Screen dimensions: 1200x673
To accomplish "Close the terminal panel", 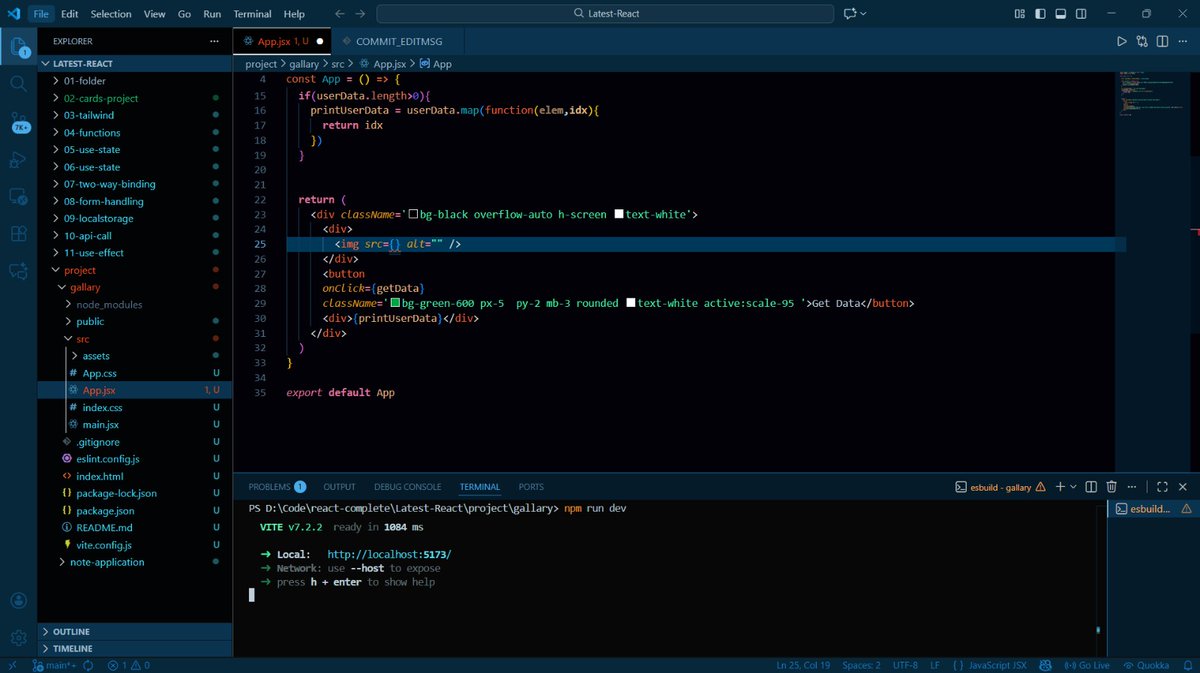I will 1183,487.
